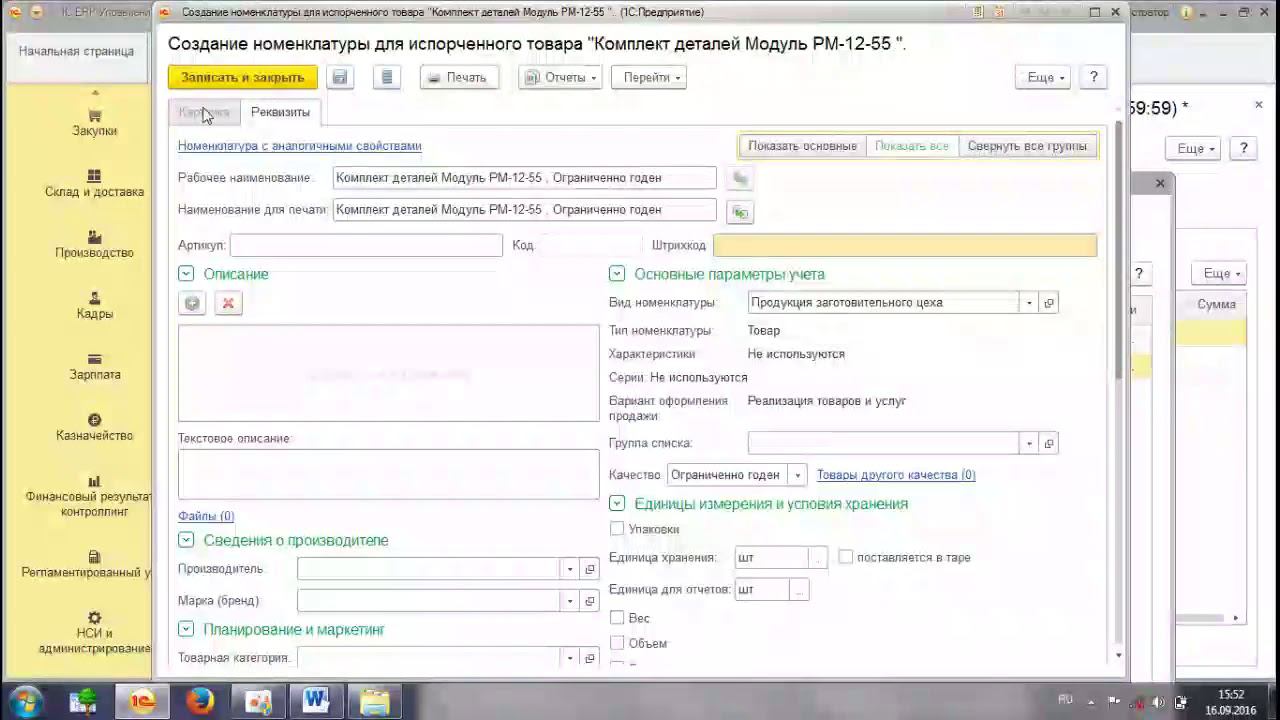Enable the Упаковки checkbox
The image size is (1280, 720).
[x=617, y=528]
